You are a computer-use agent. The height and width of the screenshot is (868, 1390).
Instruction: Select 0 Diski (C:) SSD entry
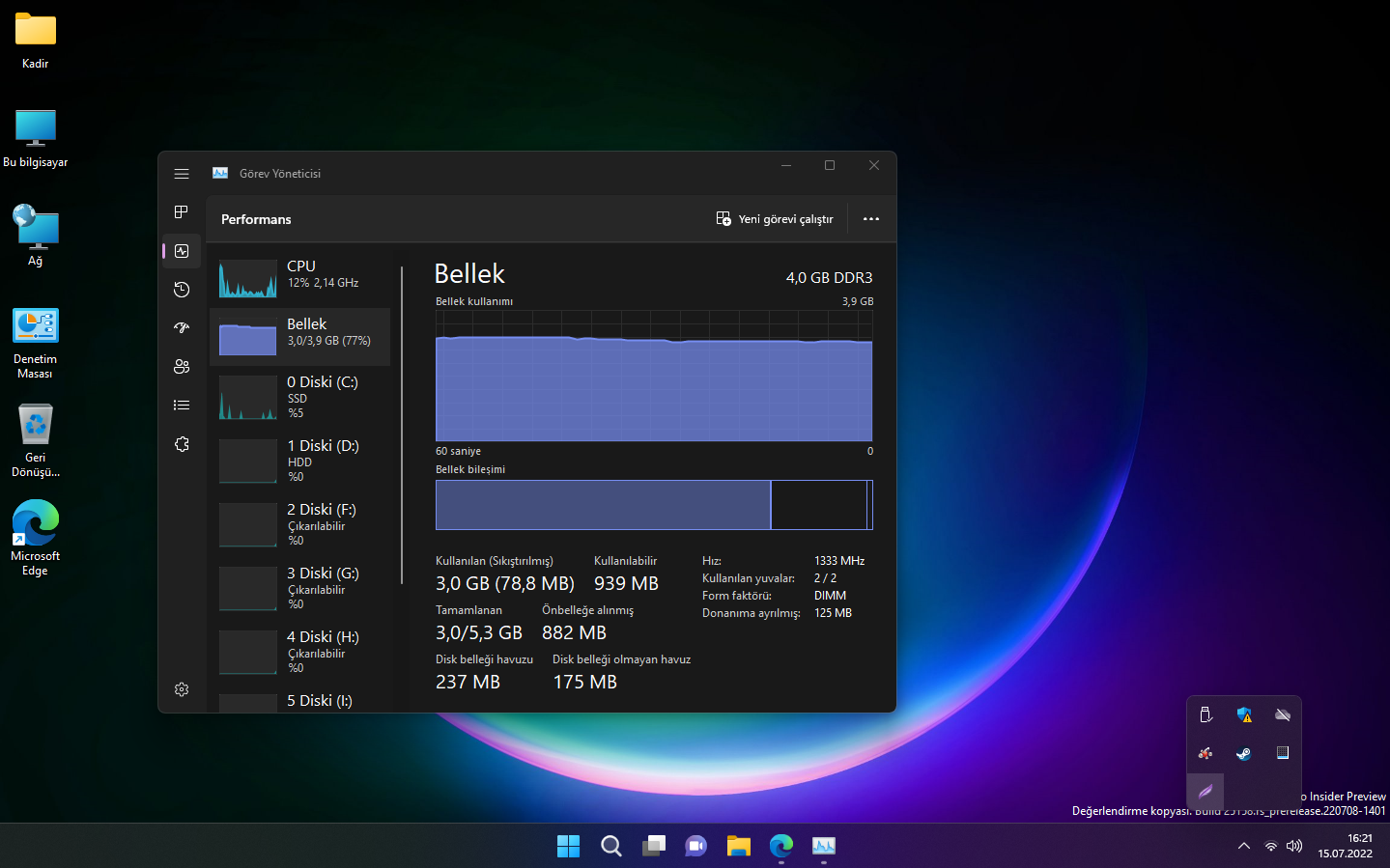point(299,397)
